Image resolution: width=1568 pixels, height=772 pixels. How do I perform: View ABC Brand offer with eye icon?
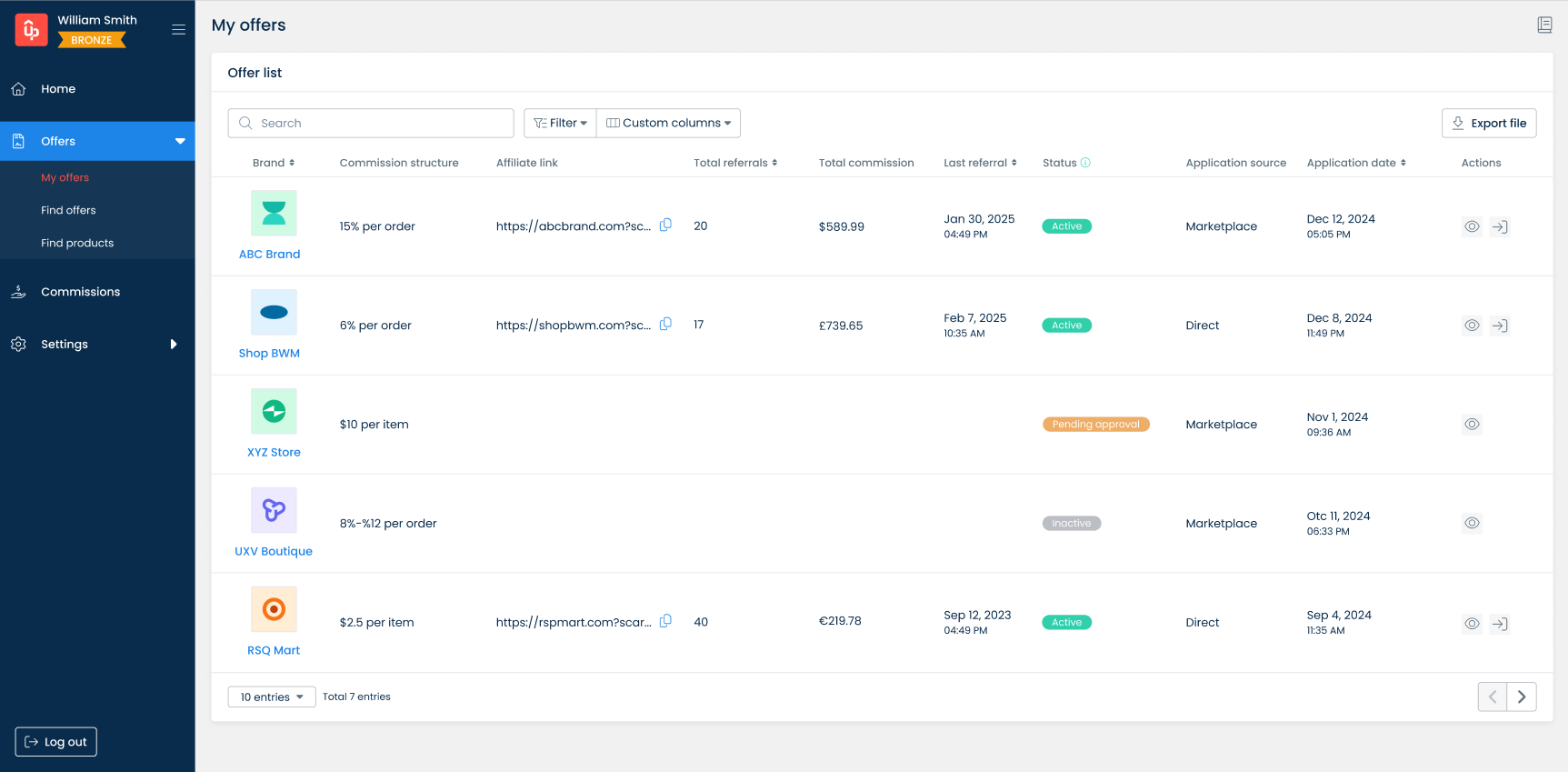point(1472,227)
